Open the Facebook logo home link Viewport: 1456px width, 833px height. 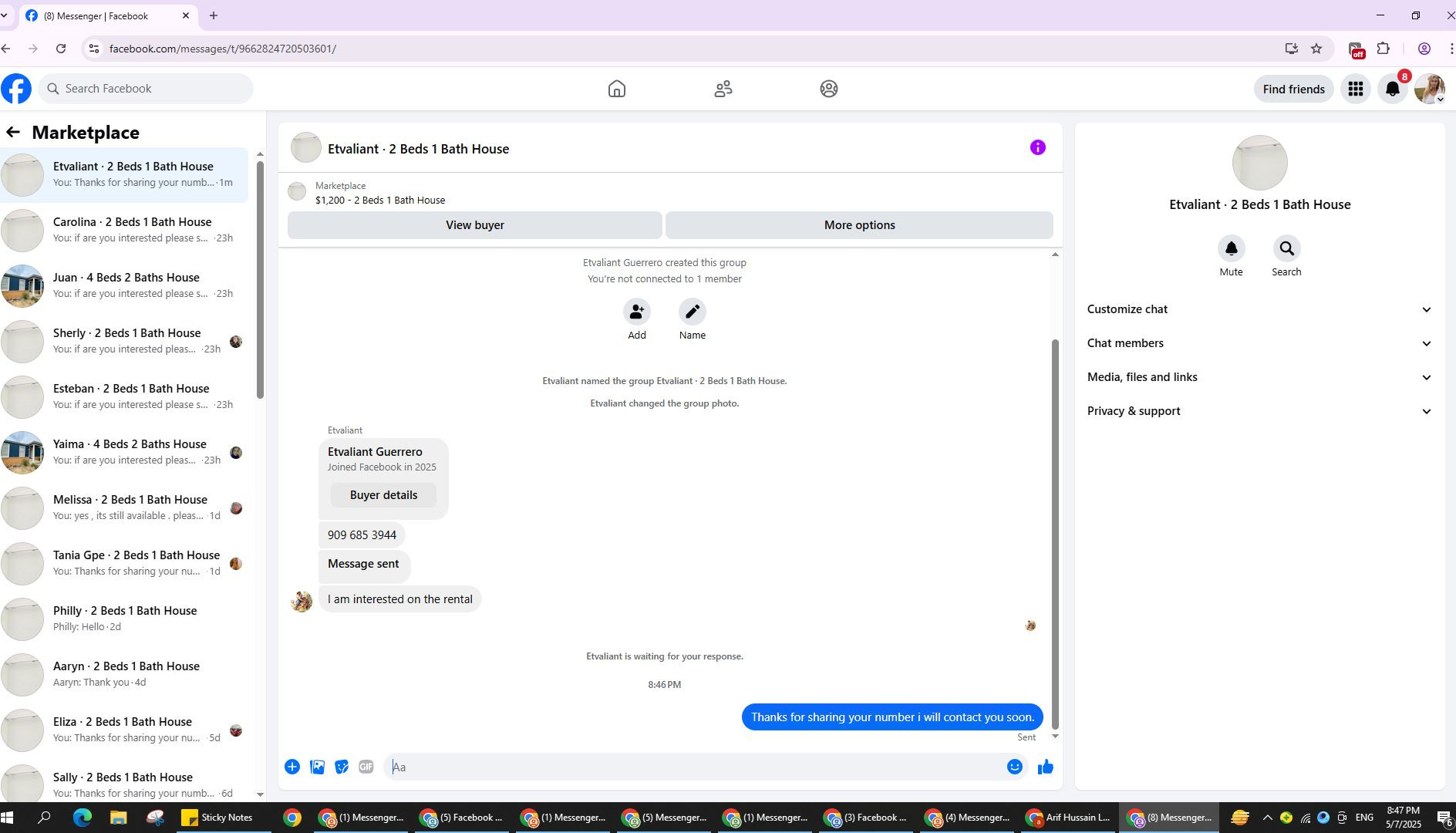(16, 89)
